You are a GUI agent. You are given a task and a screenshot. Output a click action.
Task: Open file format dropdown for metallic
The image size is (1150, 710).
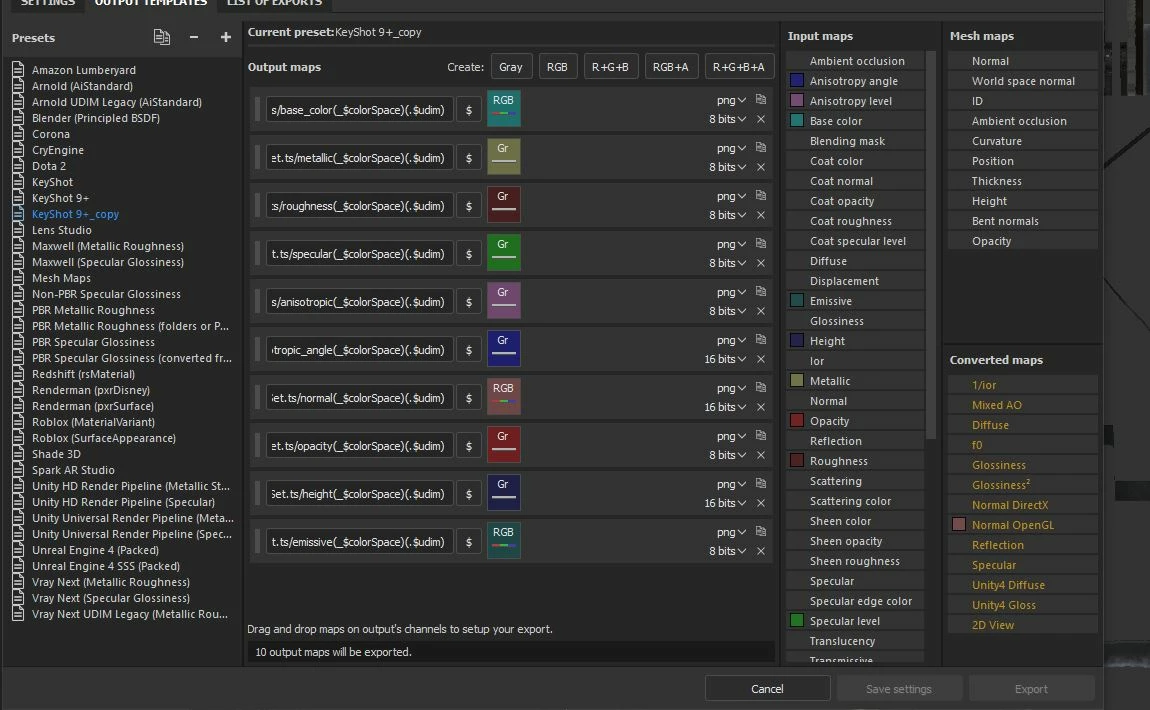point(731,148)
